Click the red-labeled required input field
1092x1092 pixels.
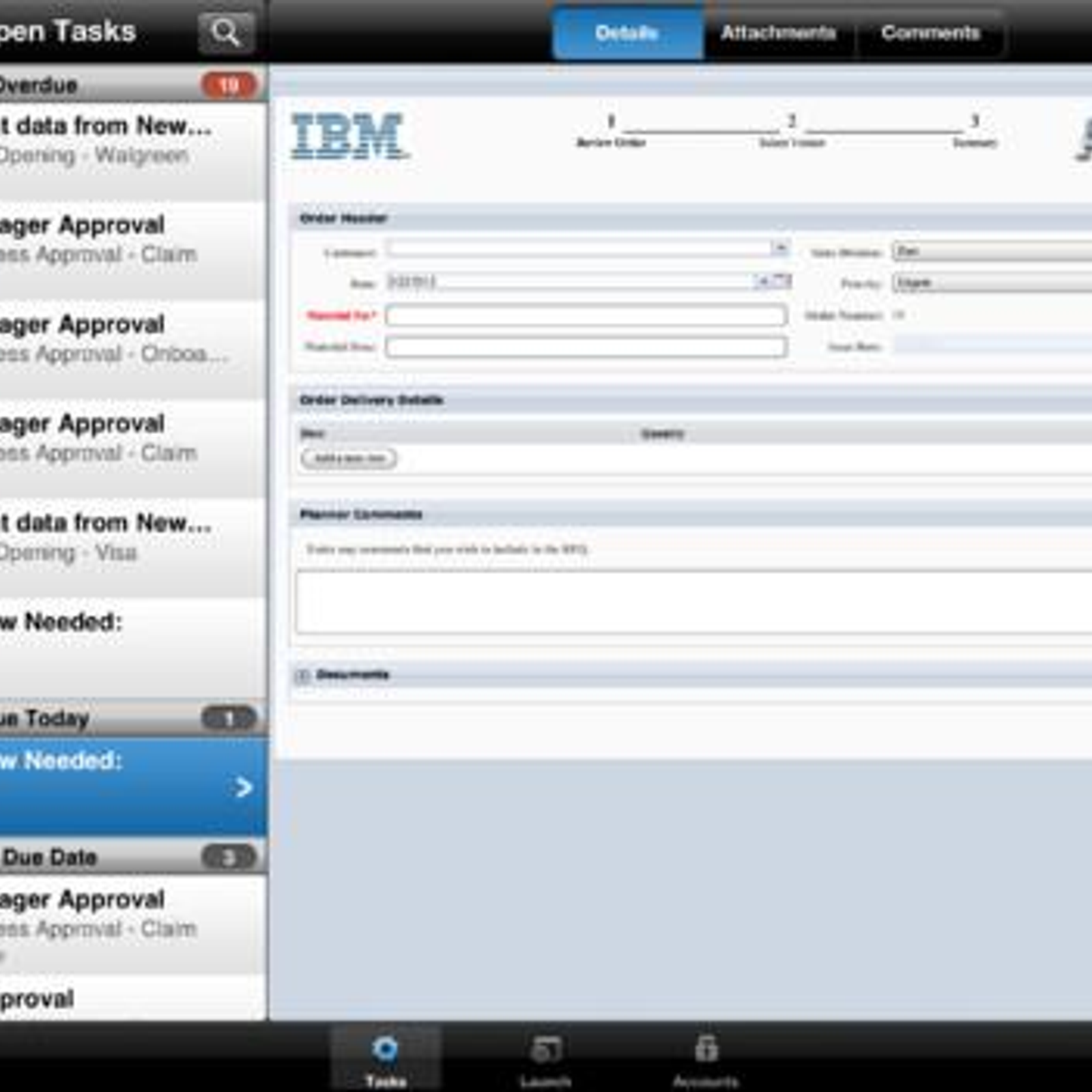click(586, 315)
